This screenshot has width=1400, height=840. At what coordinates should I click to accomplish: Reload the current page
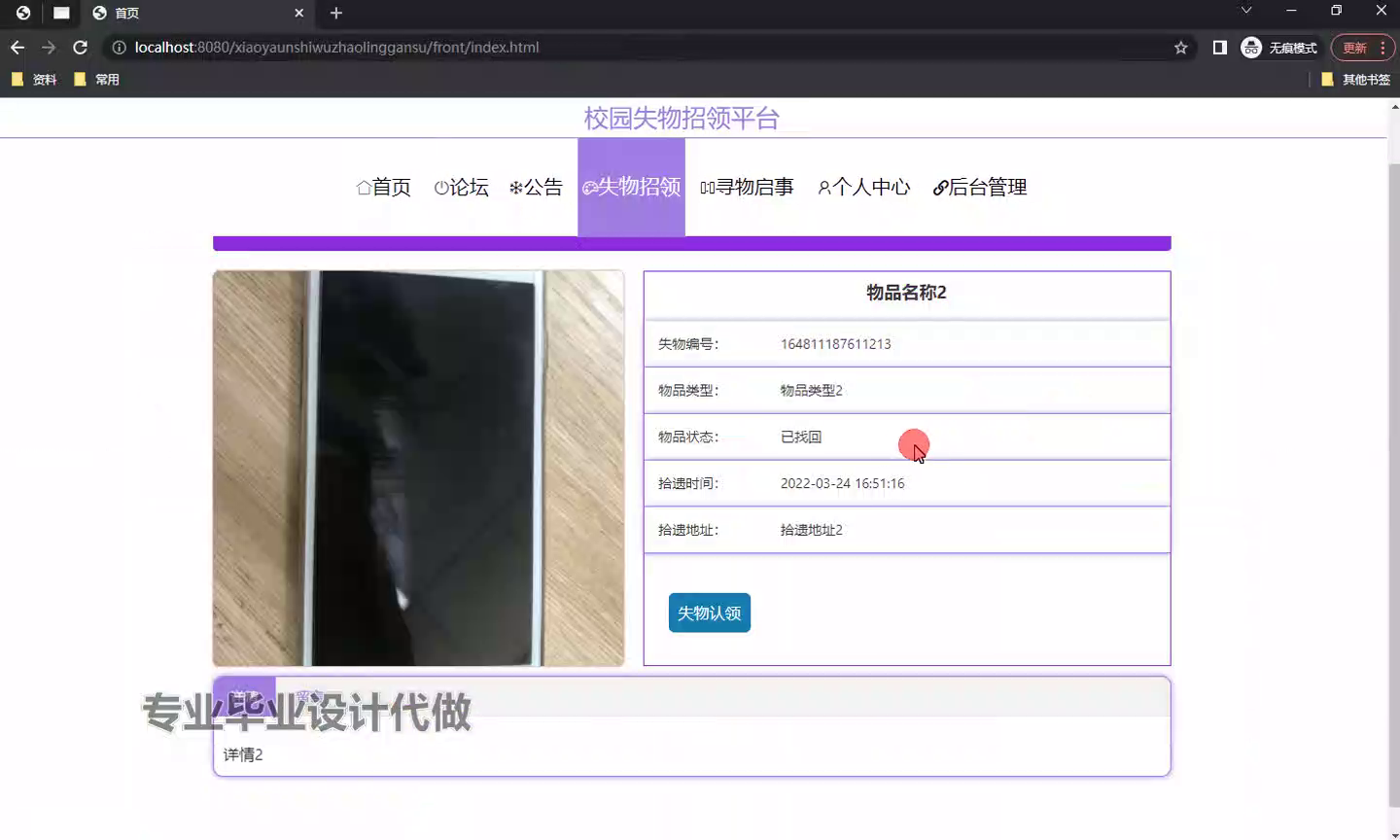pos(81,47)
